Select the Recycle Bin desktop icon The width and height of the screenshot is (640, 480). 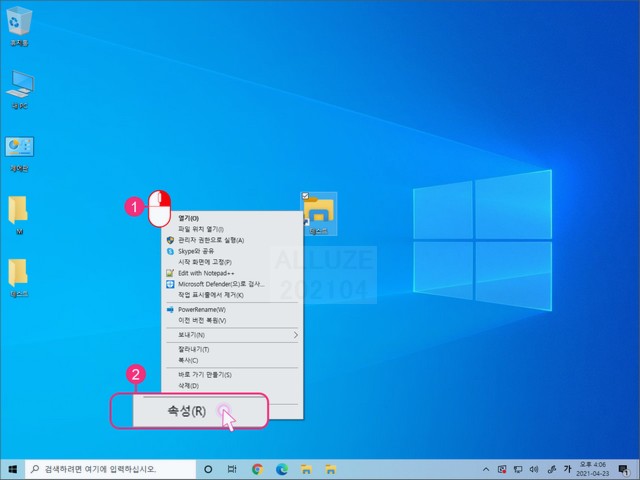[x=19, y=25]
